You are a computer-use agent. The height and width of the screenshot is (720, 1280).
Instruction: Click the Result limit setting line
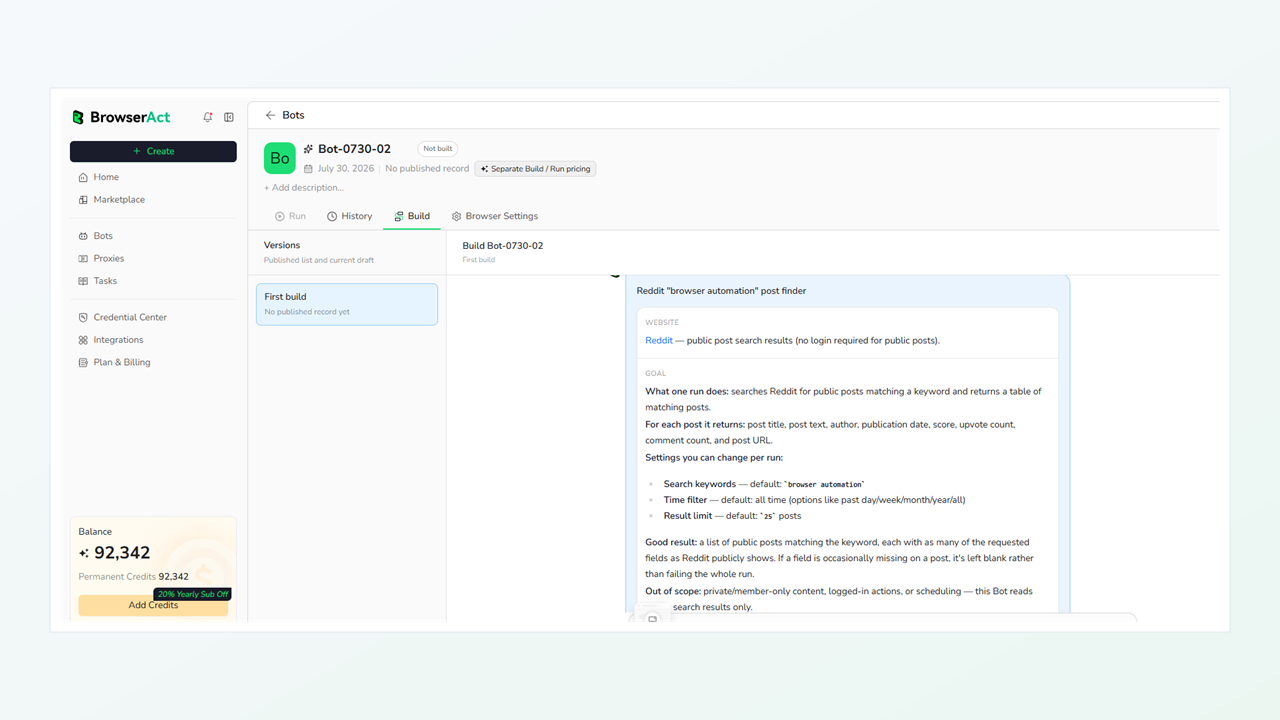pyautogui.click(x=732, y=516)
